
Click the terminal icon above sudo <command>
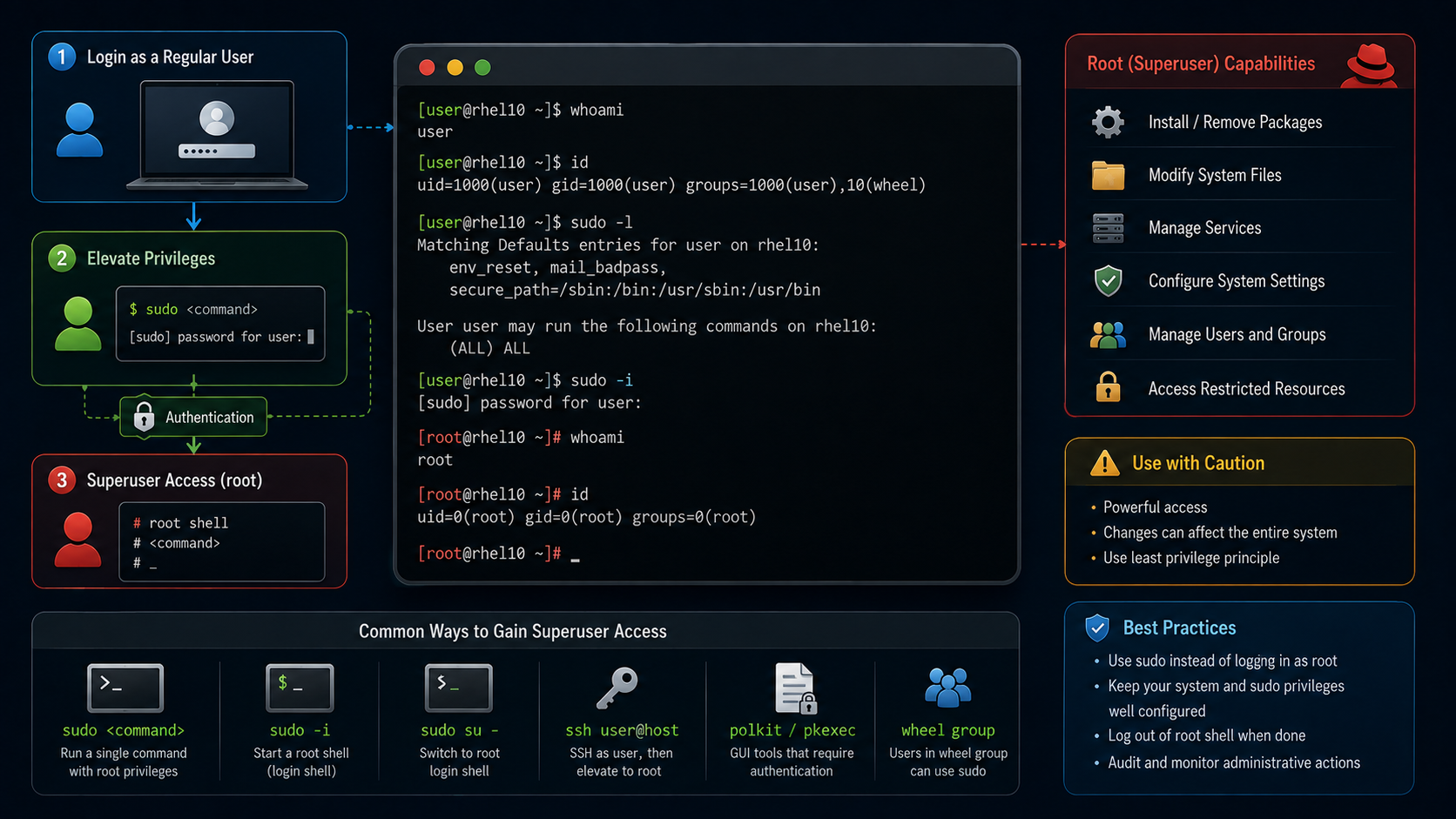125,688
